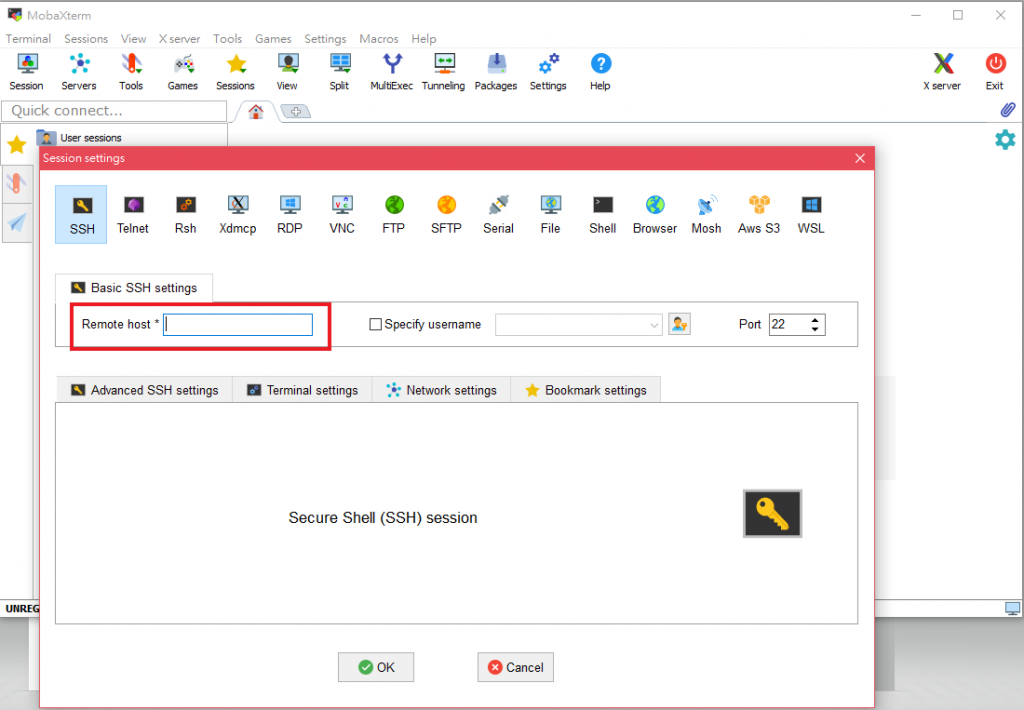Choose the Rsh session type

point(185,214)
